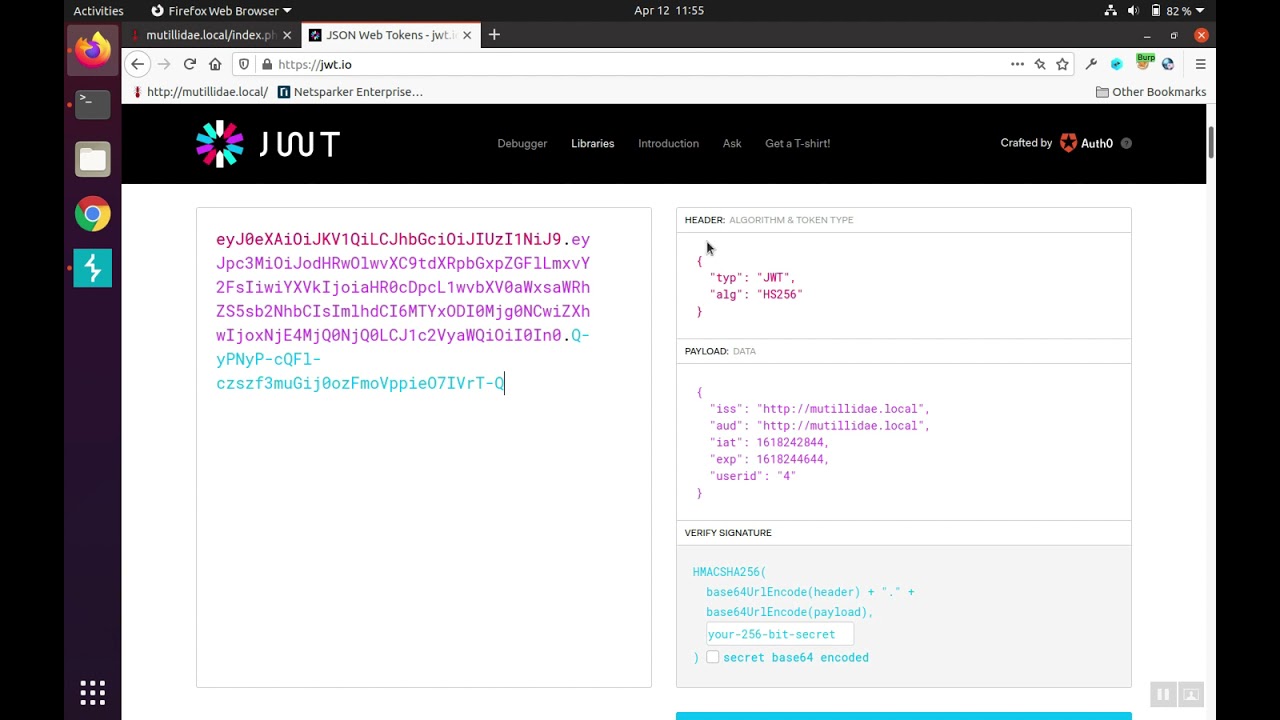Click the browser forward arrow
Screen dimensions: 1280x720
coord(164,64)
